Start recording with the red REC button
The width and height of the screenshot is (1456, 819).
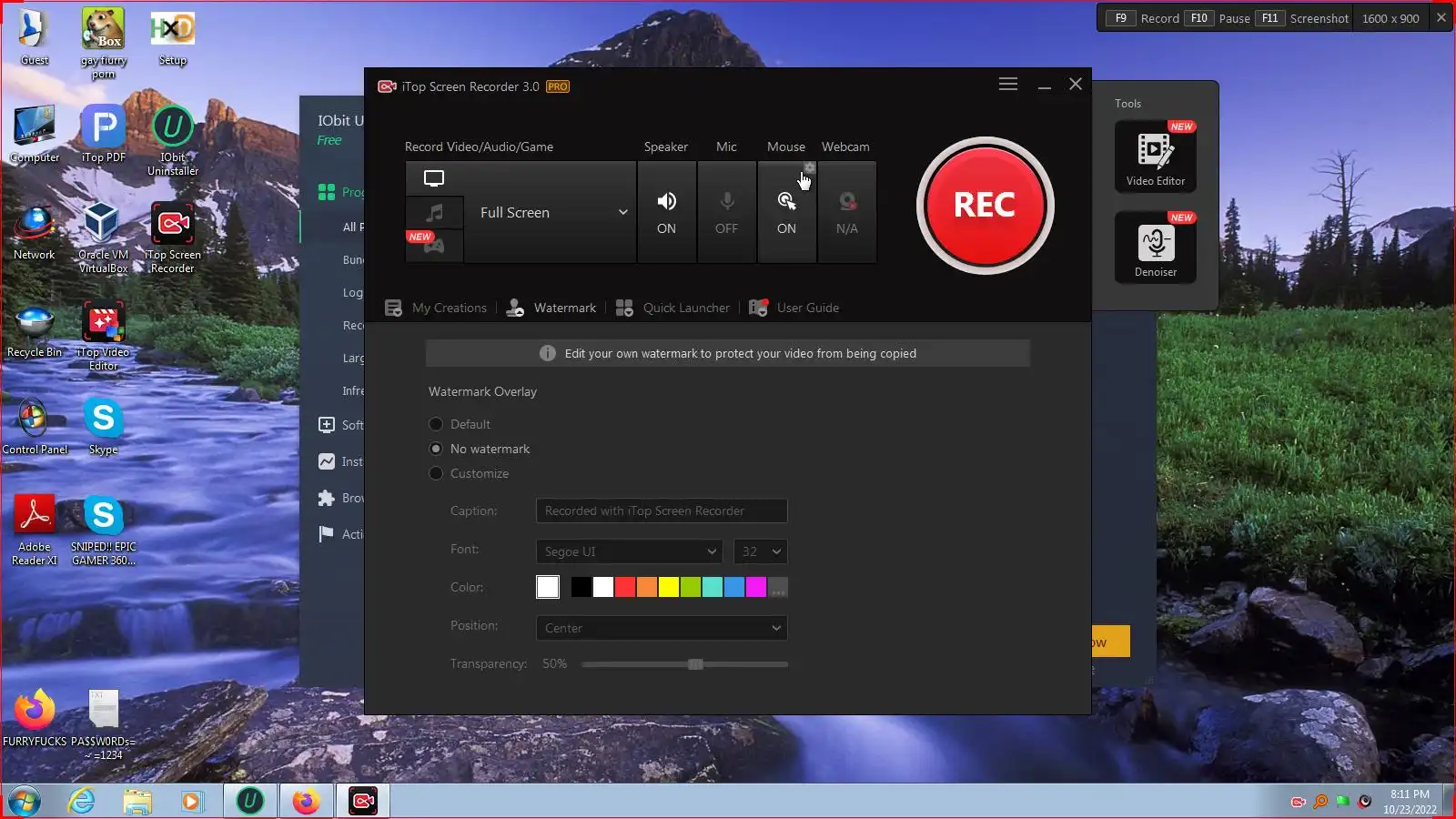[x=986, y=206]
